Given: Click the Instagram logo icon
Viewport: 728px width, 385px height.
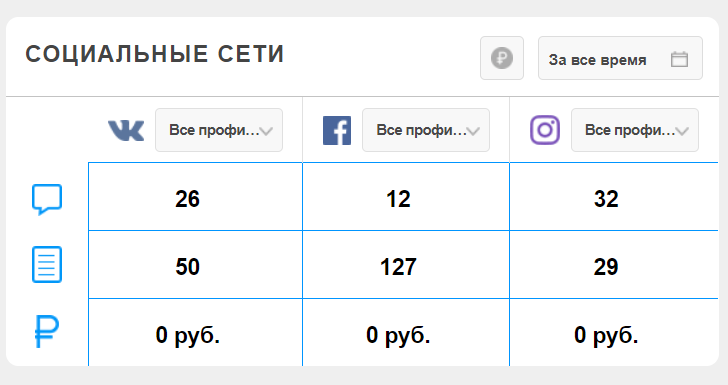Looking at the screenshot, I should [x=545, y=130].
